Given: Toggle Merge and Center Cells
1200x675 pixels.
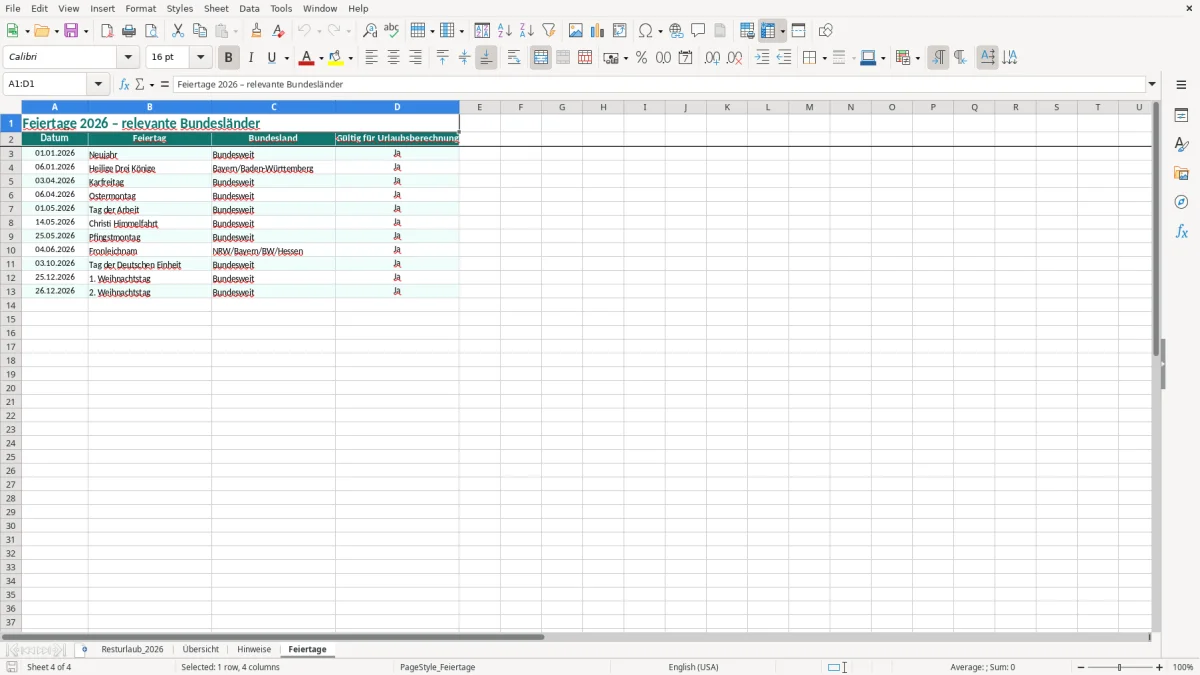Looking at the screenshot, I should point(541,58).
